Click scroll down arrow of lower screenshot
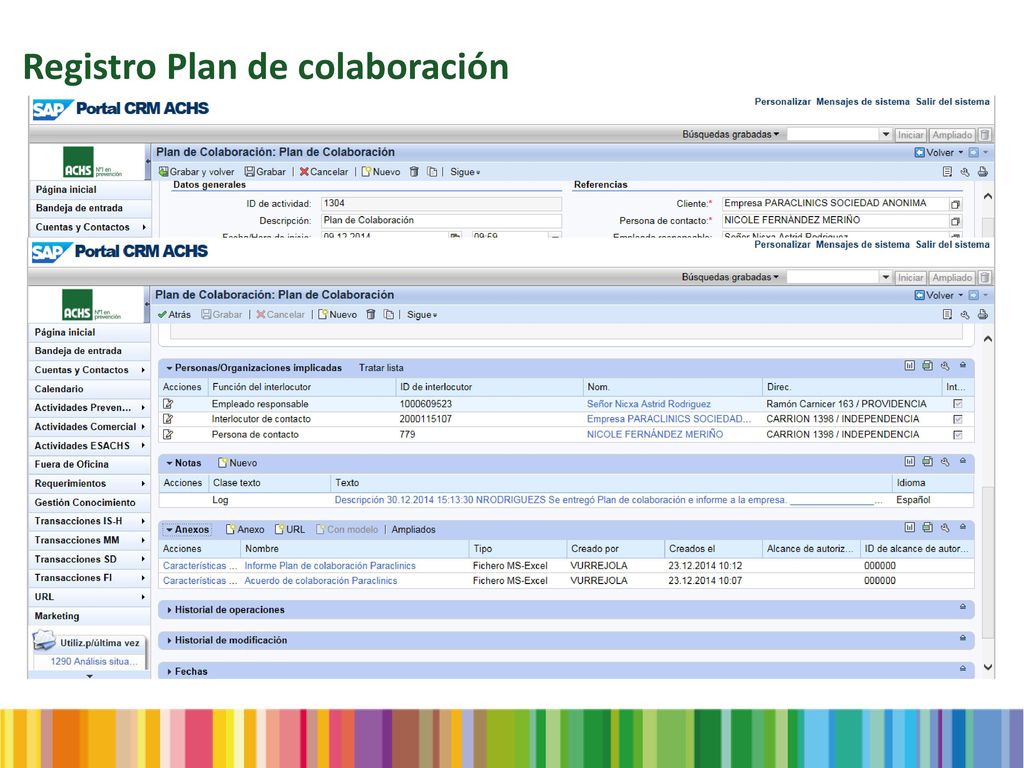Screen dimensions: 1024x768 [987, 667]
